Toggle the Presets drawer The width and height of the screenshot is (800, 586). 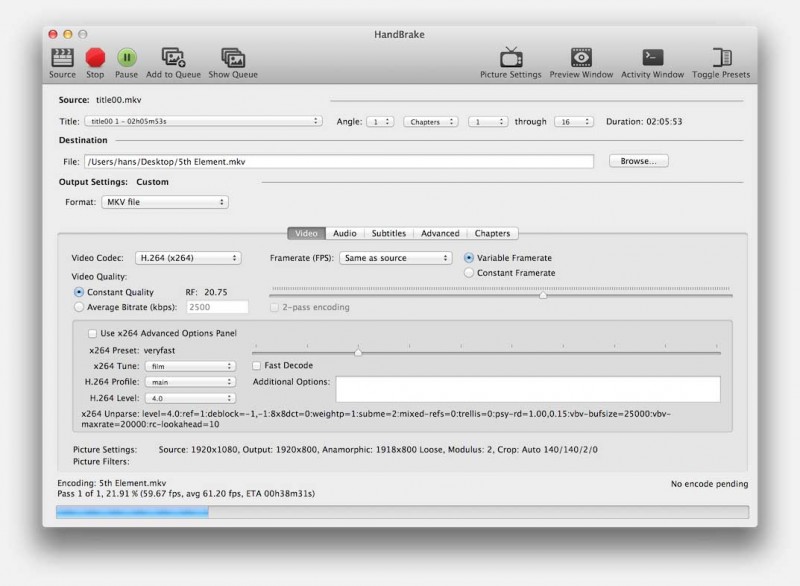point(721,58)
